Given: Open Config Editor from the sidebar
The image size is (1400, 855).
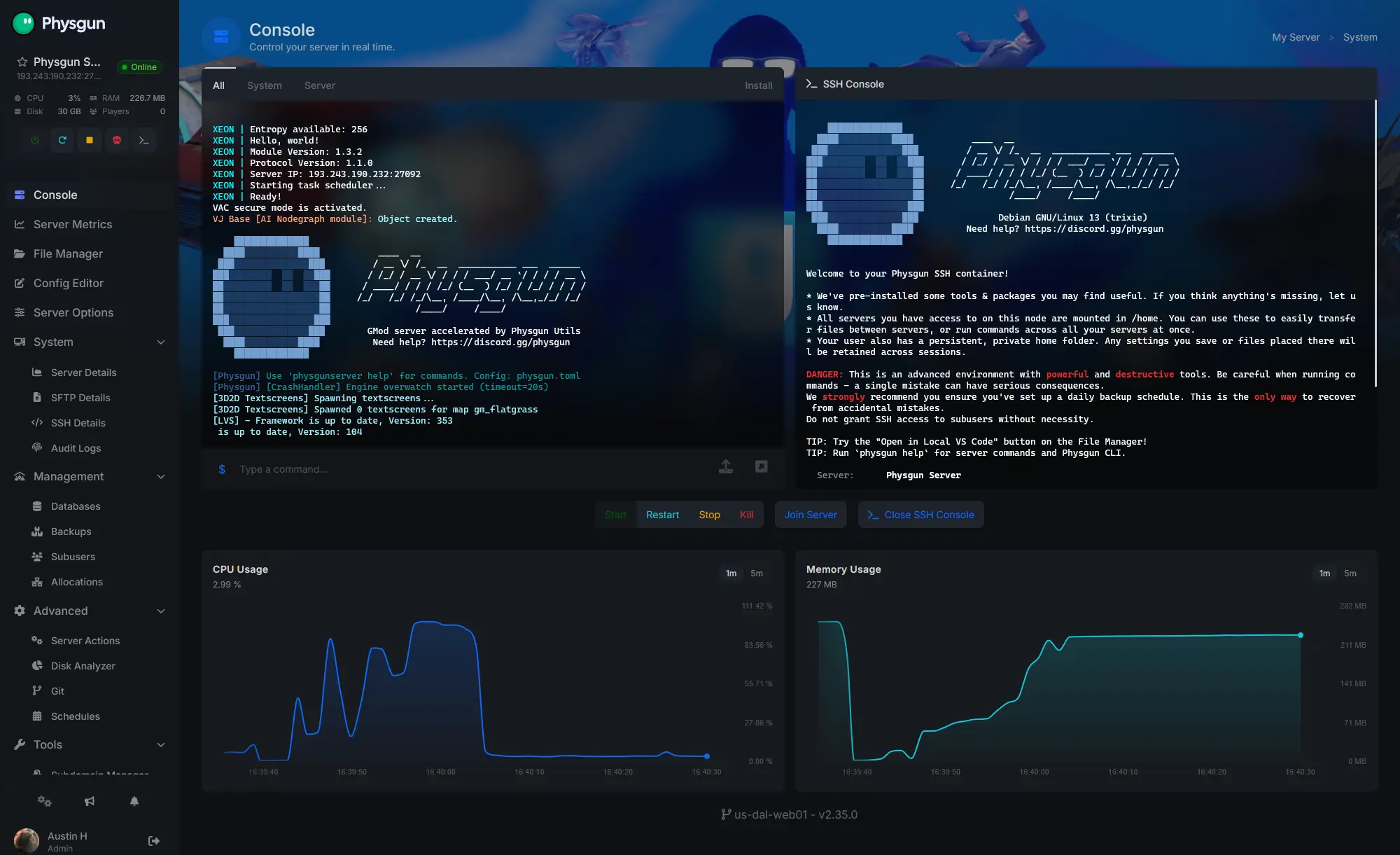Looking at the screenshot, I should click(x=90, y=283).
